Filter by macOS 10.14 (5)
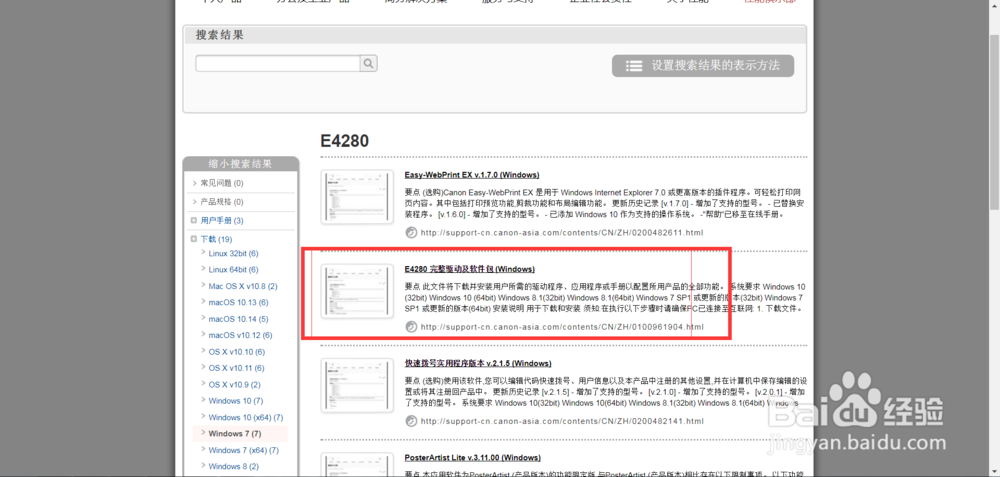The height and width of the screenshot is (477, 1000). (x=239, y=319)
